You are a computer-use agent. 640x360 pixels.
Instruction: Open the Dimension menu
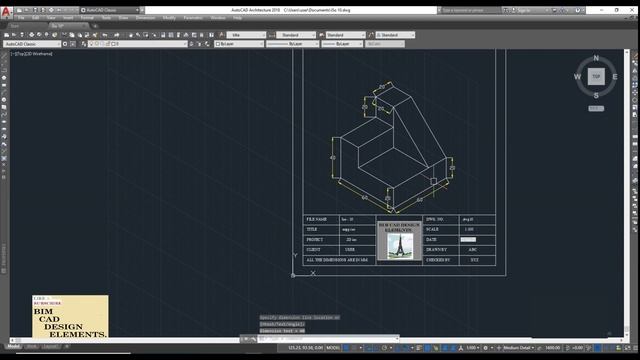(x=145, y=18)
